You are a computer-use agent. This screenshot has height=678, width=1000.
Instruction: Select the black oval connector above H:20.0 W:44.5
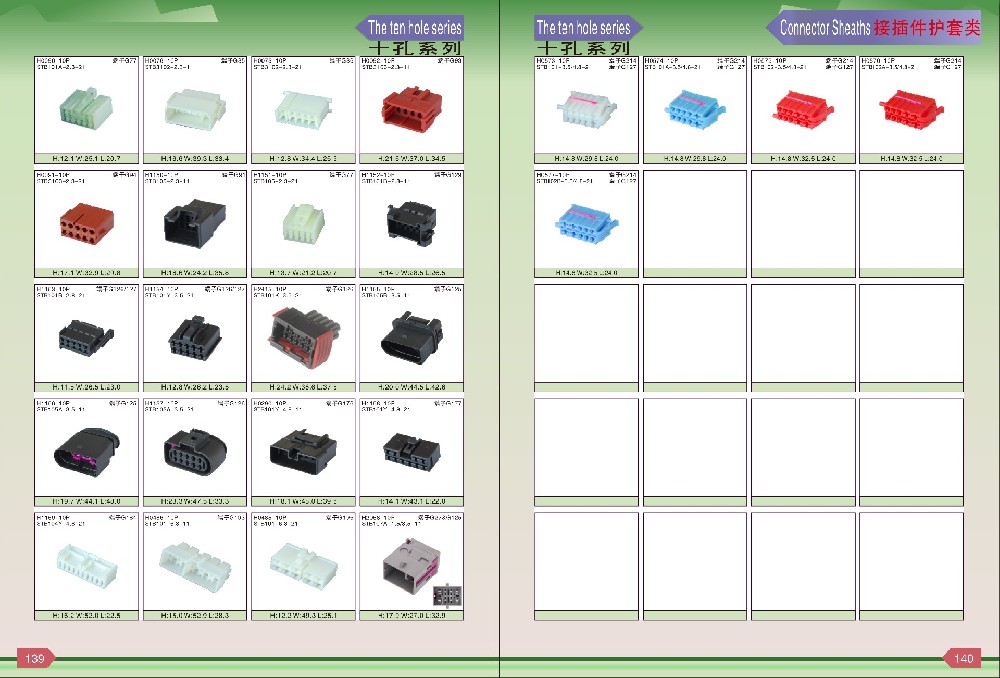(411, 337)
